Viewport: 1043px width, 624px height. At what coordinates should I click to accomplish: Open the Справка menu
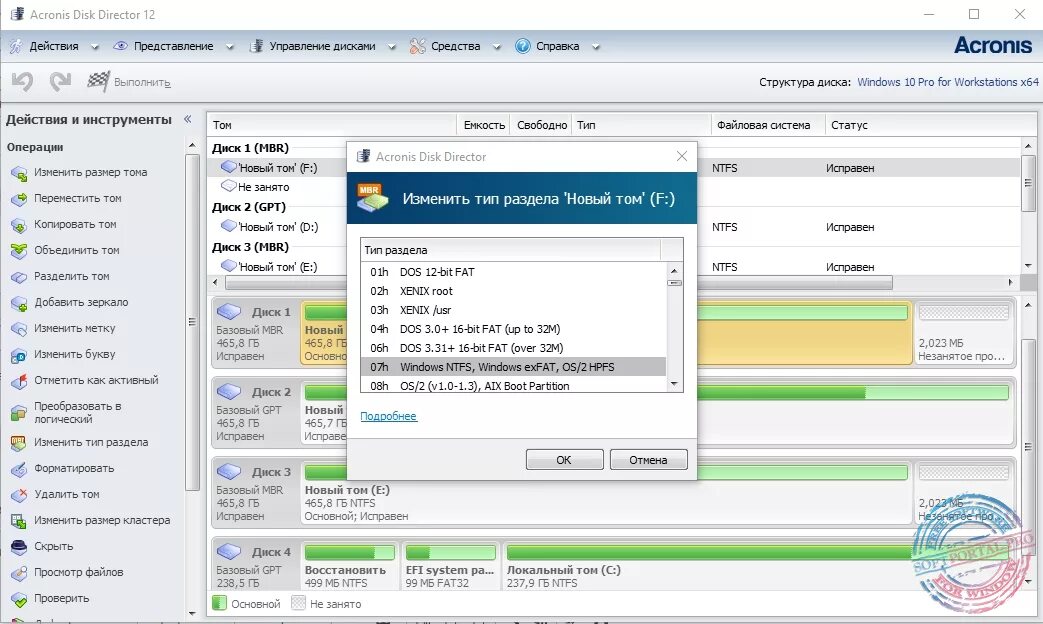coord(557,47)
